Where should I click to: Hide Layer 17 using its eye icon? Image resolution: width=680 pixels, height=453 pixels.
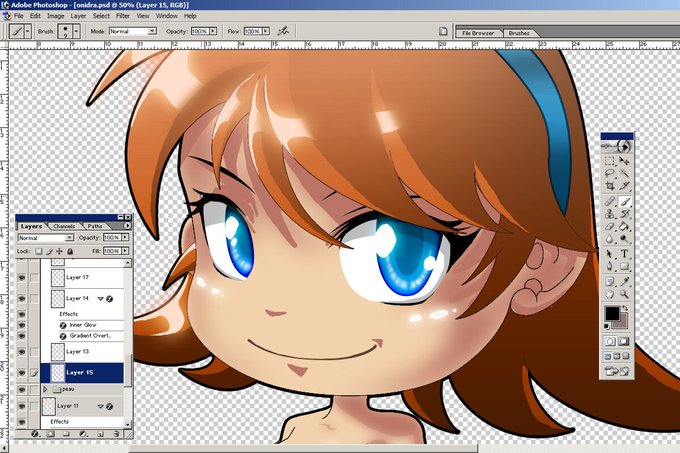(22, 278)
